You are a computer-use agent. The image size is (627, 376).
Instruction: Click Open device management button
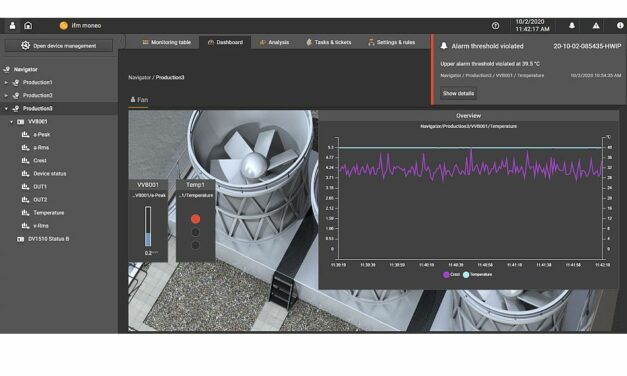coord(59,46)
